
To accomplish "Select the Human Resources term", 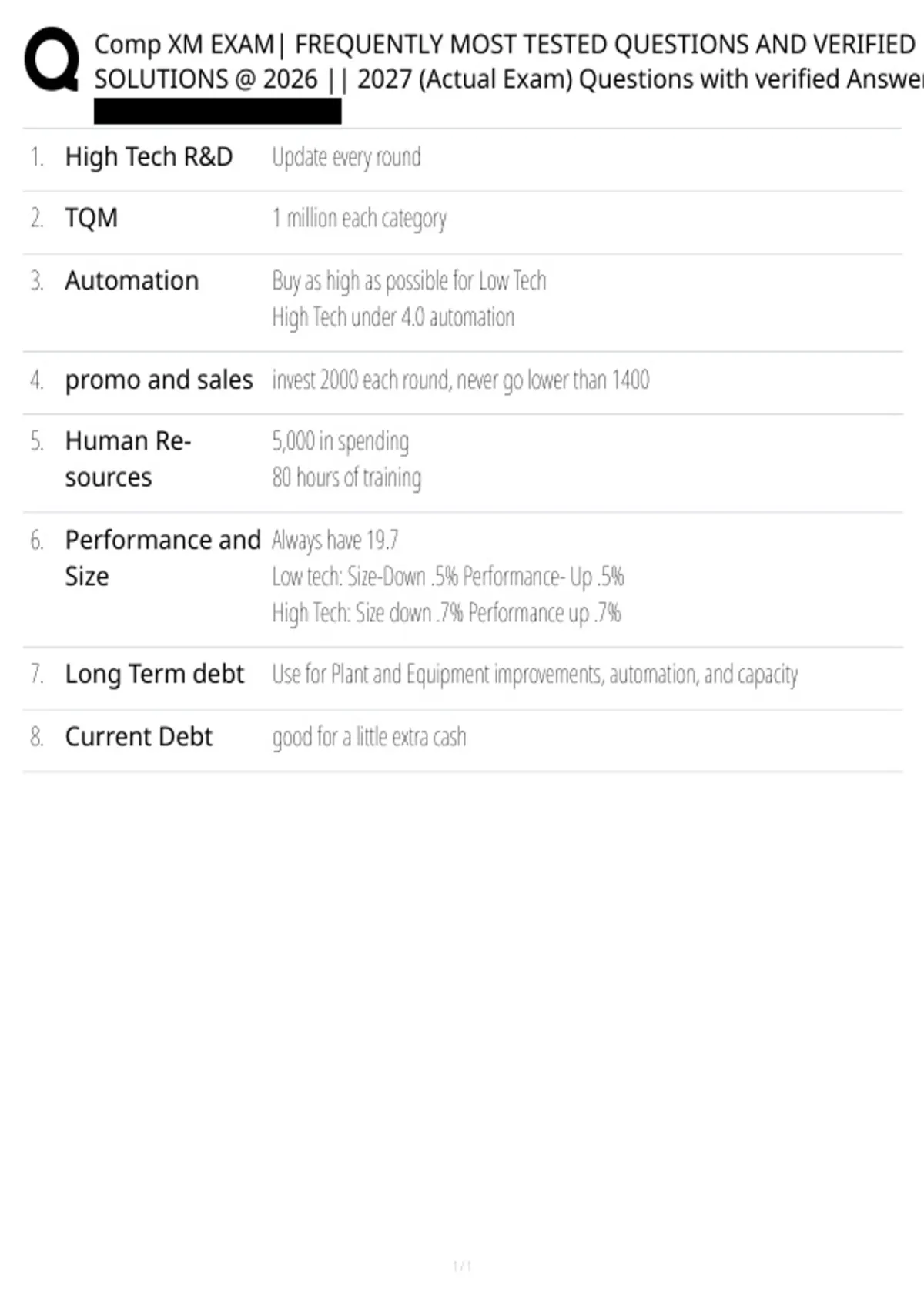I will (x=128, y=459).
